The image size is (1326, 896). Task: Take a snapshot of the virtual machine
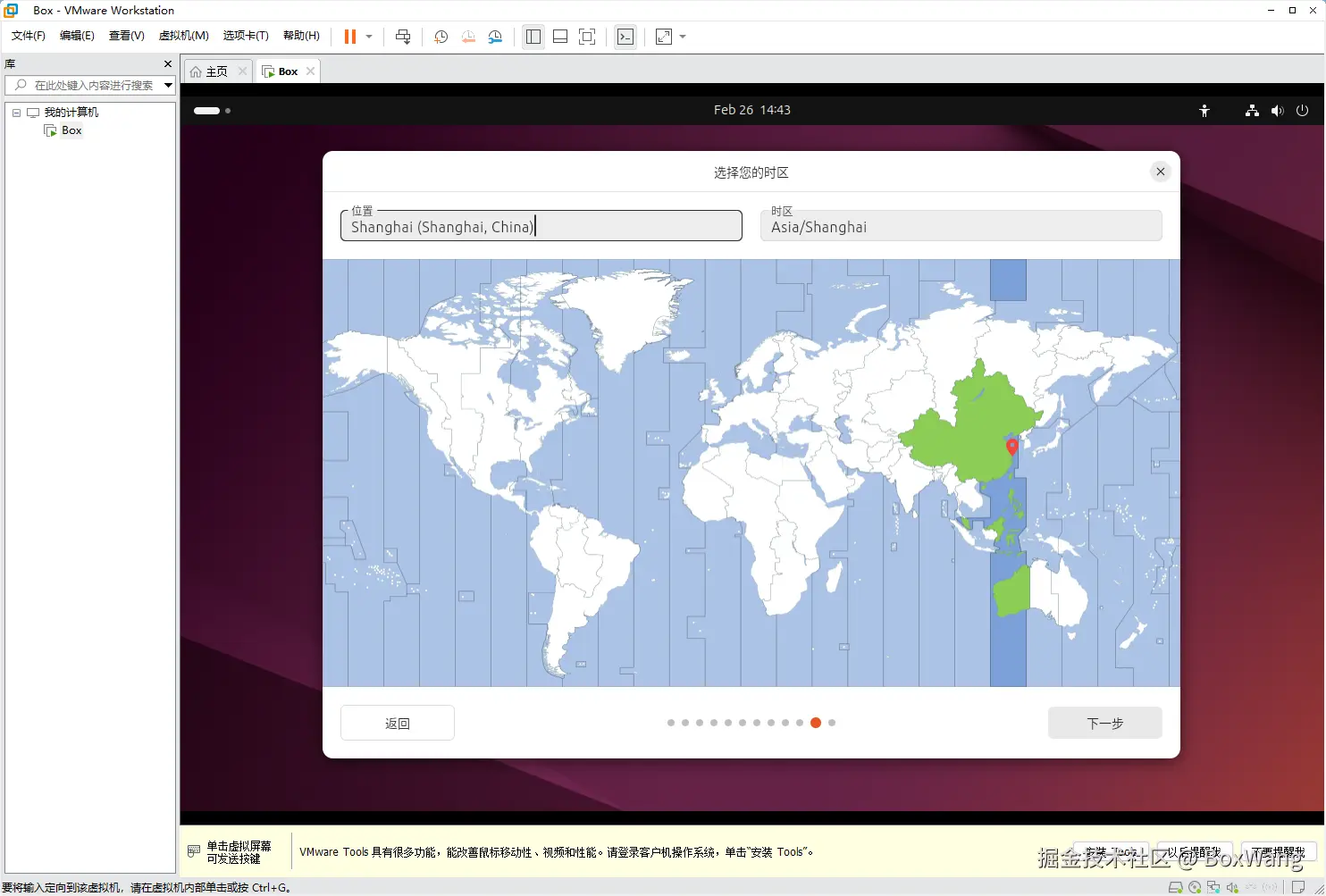441,37
